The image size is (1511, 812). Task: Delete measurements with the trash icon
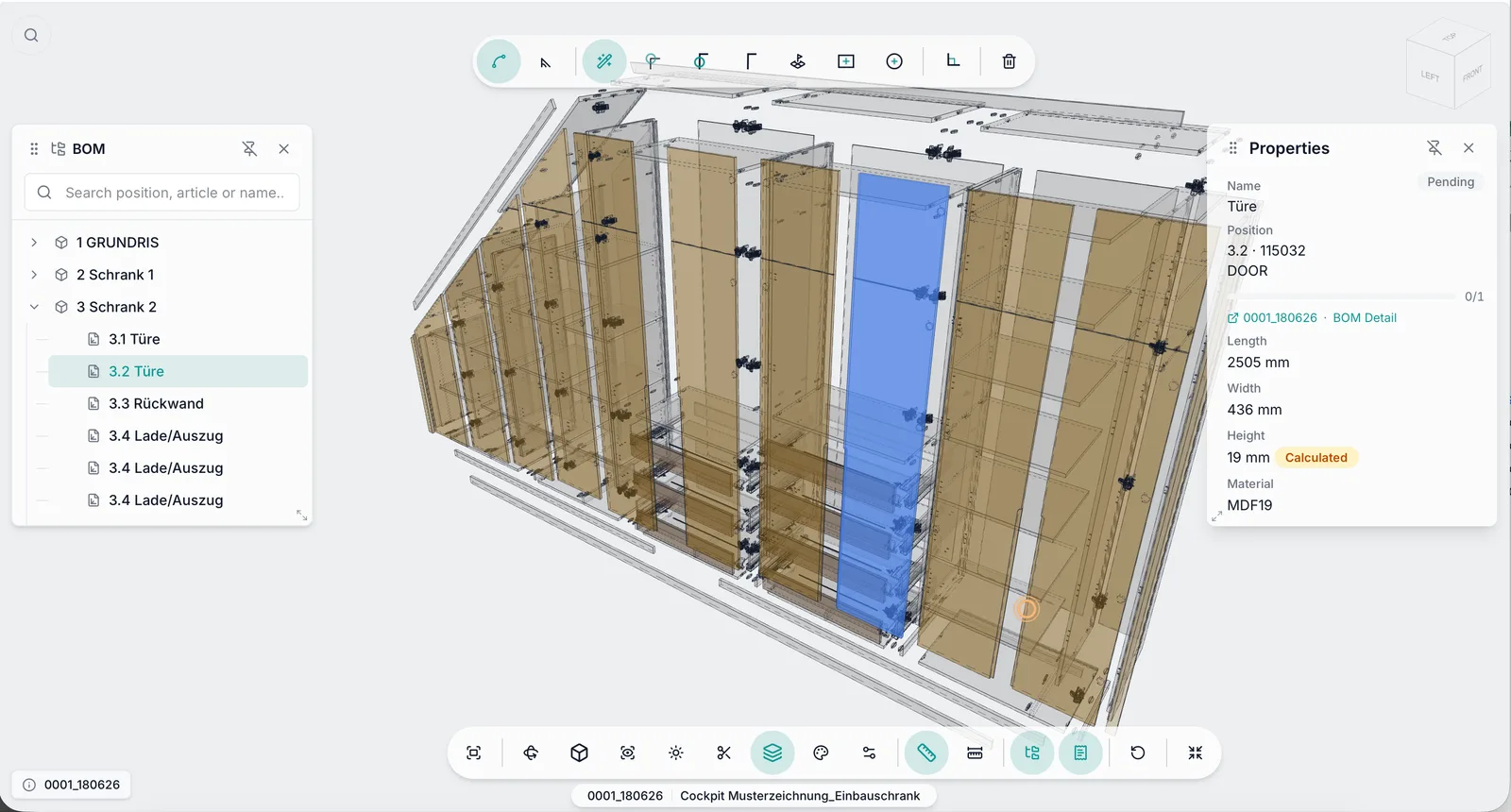coord(1009,61)
